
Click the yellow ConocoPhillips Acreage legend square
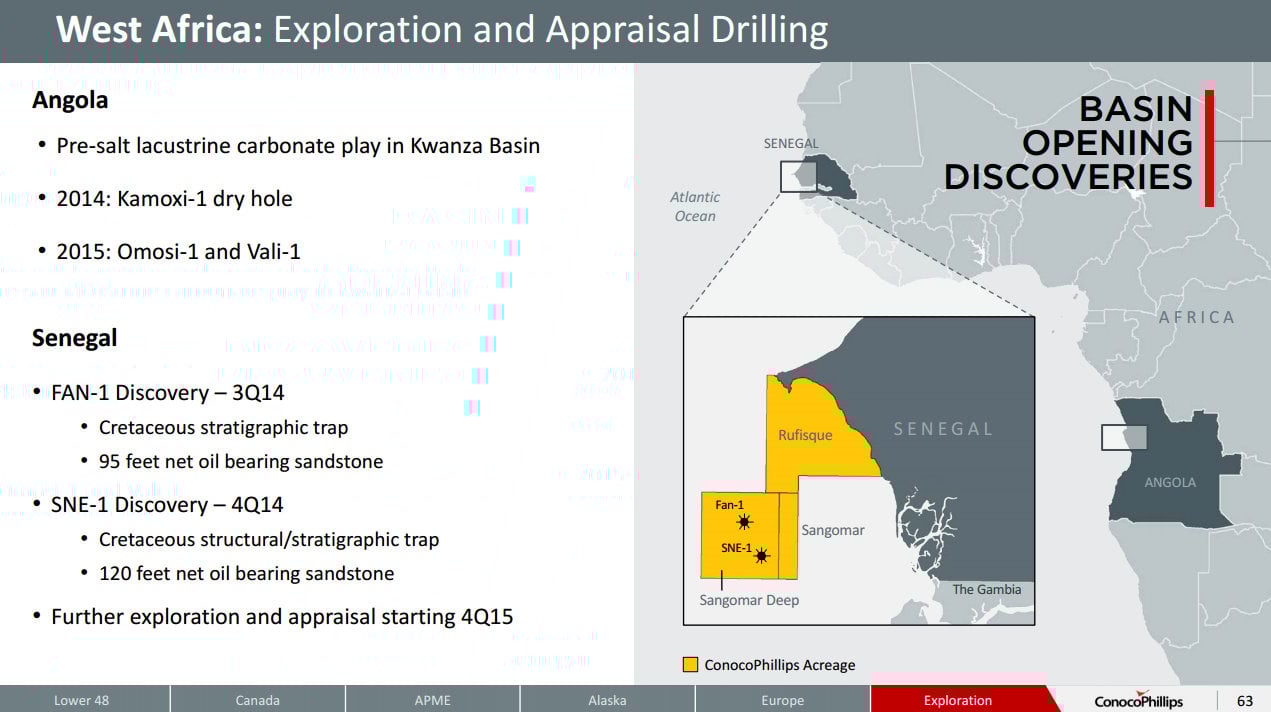690,665
